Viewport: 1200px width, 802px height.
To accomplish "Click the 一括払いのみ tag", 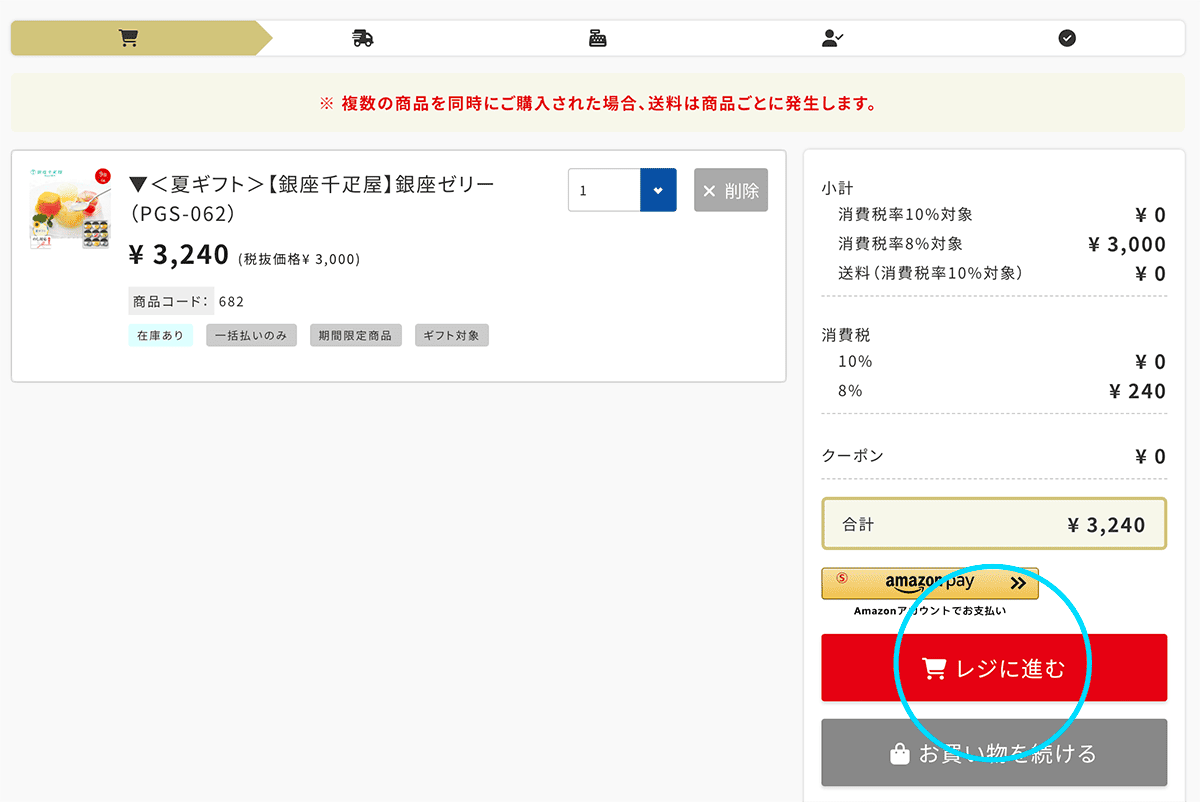I will (x=251, y=335).
